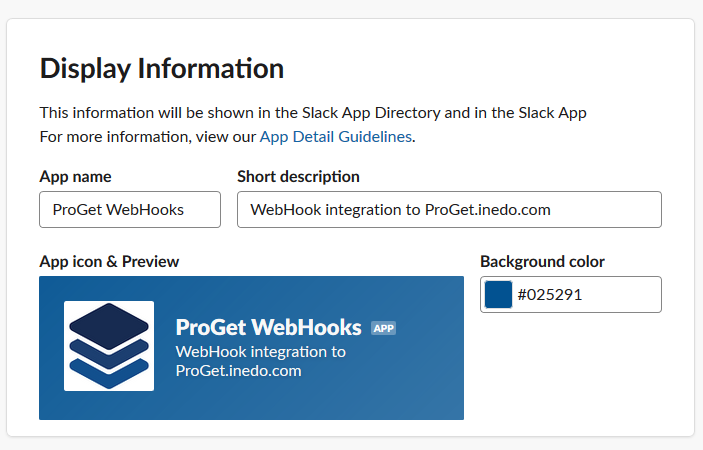Click the 'App name' label
The height and width of the screenshot is (450, 703).
coord(75,177)
